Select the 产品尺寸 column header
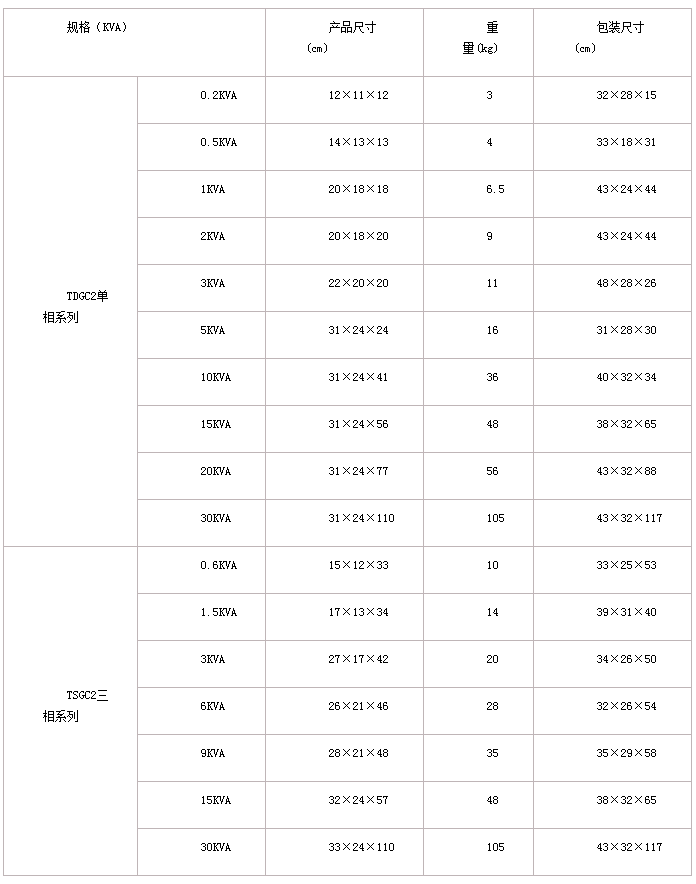This screenshot has height=884, width=696. [351, 28]
